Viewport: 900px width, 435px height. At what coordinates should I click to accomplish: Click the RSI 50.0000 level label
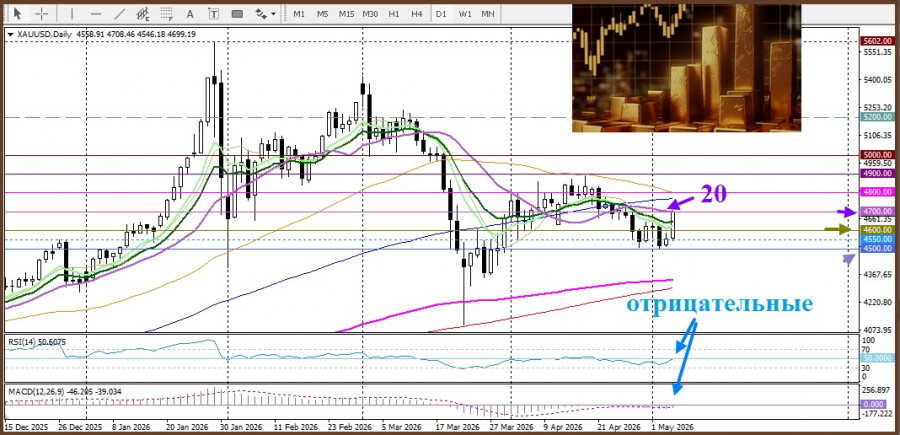(878, 358)
